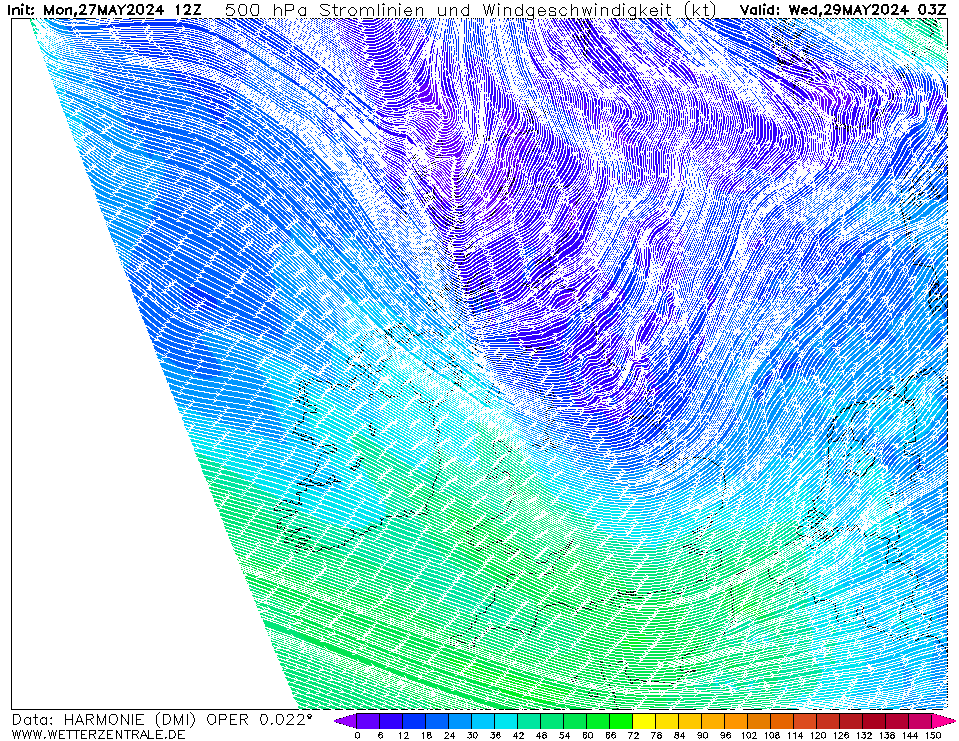Screen dimensions: 959x741
Task: Pick the 90–96 kt legend swatch
Action: (x=714, y=721)
